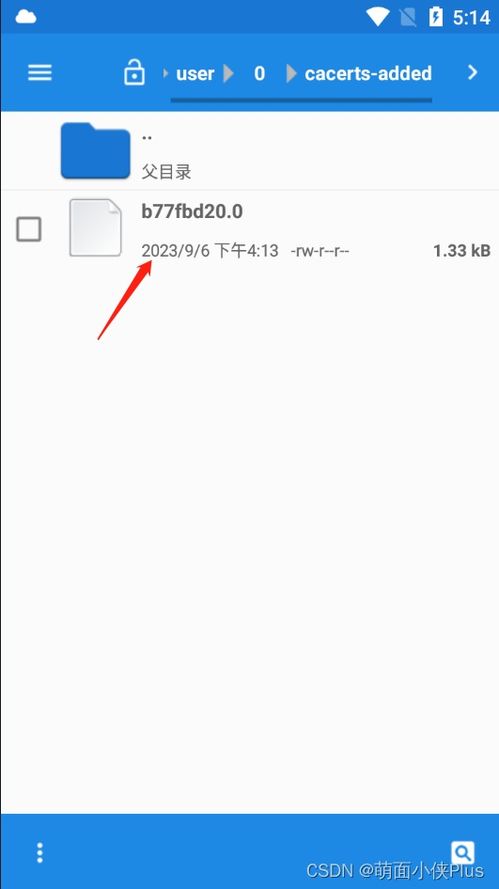Image resolution: width=499 pixels, height=889 pixels.
Task: Expand breadcrumb path with right chevron
Action: coord(473,73)
